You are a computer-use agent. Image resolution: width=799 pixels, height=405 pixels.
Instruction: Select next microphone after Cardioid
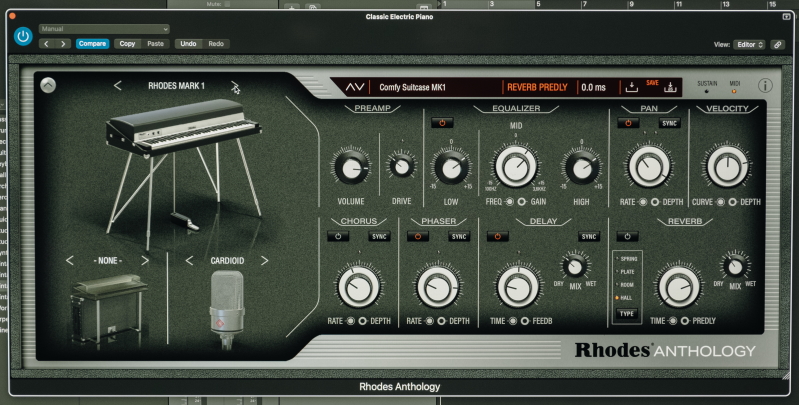[264, 261]
